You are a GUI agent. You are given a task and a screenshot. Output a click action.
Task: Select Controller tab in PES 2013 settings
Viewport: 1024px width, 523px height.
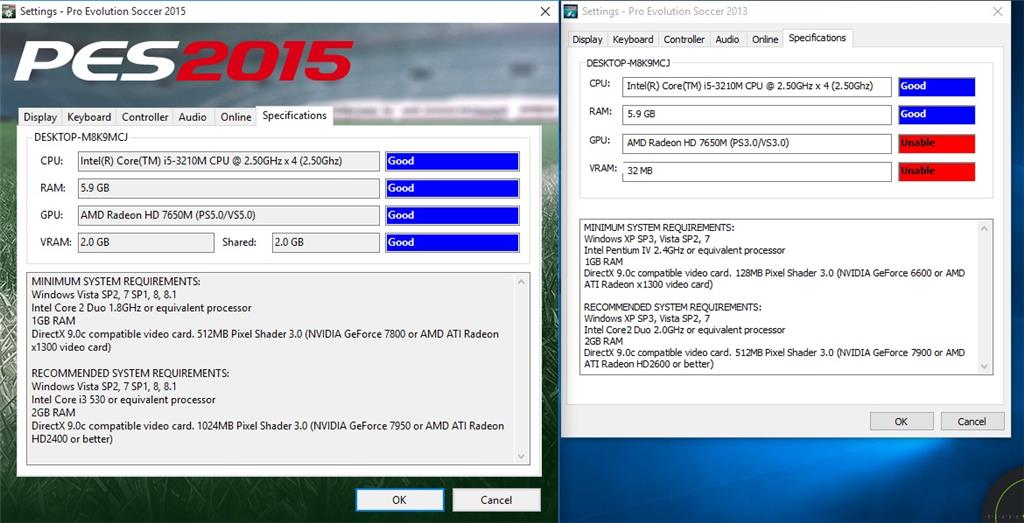tap(684, 39)
